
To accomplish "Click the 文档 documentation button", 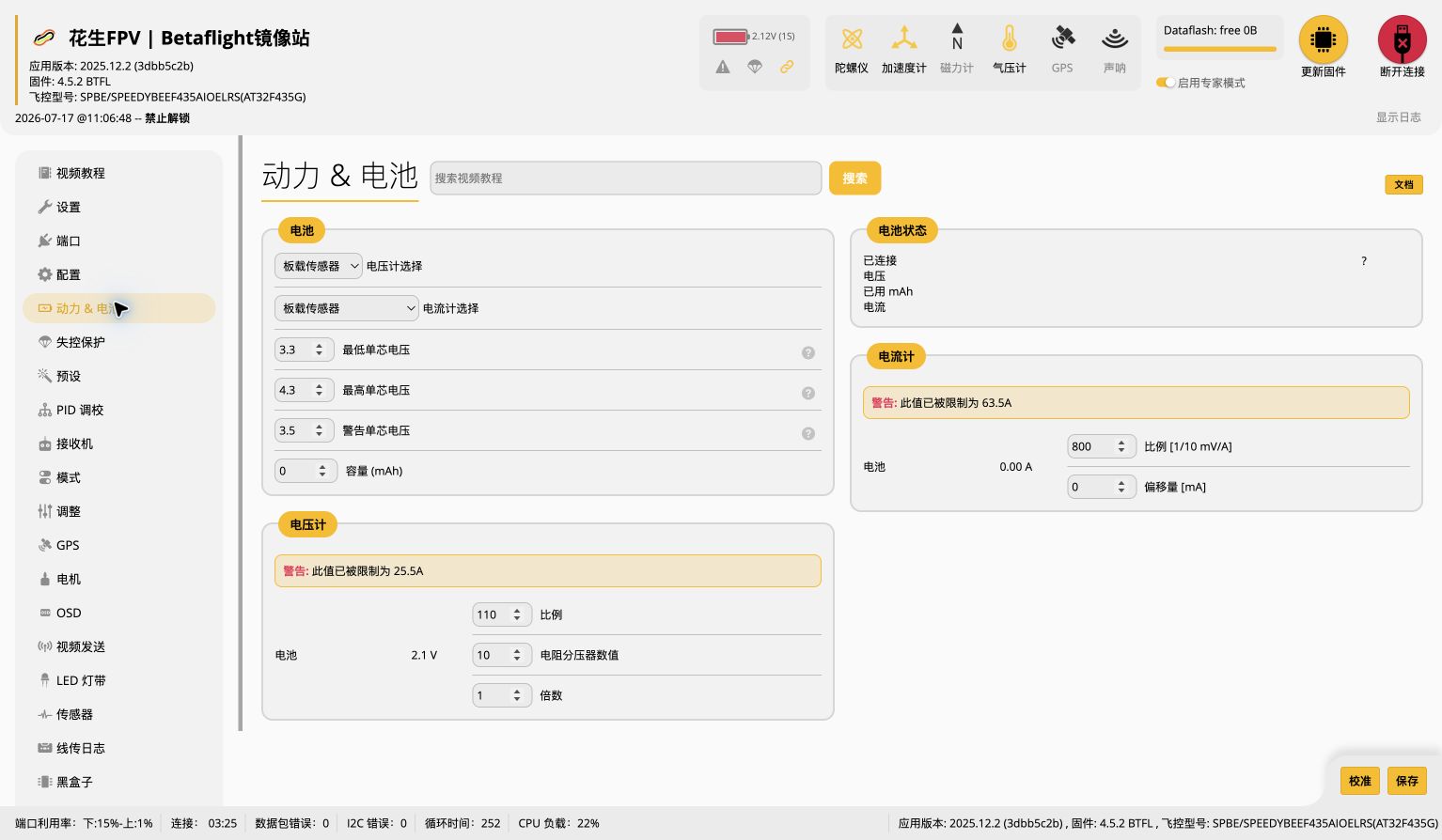I will [1403, 185].
